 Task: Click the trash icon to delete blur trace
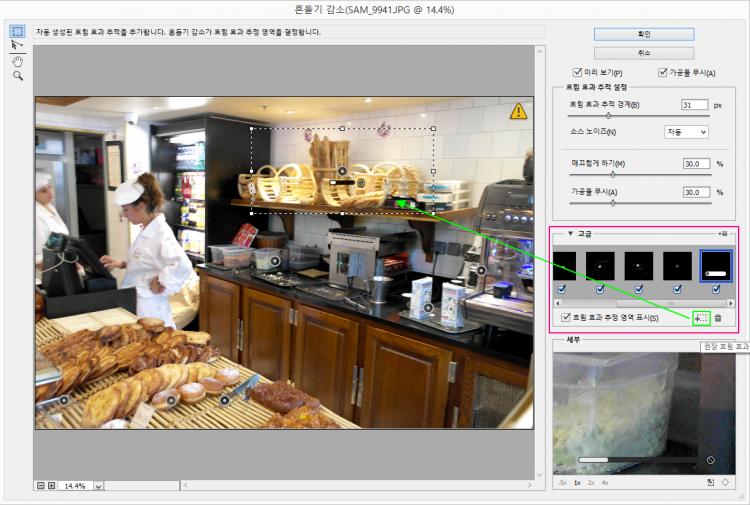pos(718,317)
